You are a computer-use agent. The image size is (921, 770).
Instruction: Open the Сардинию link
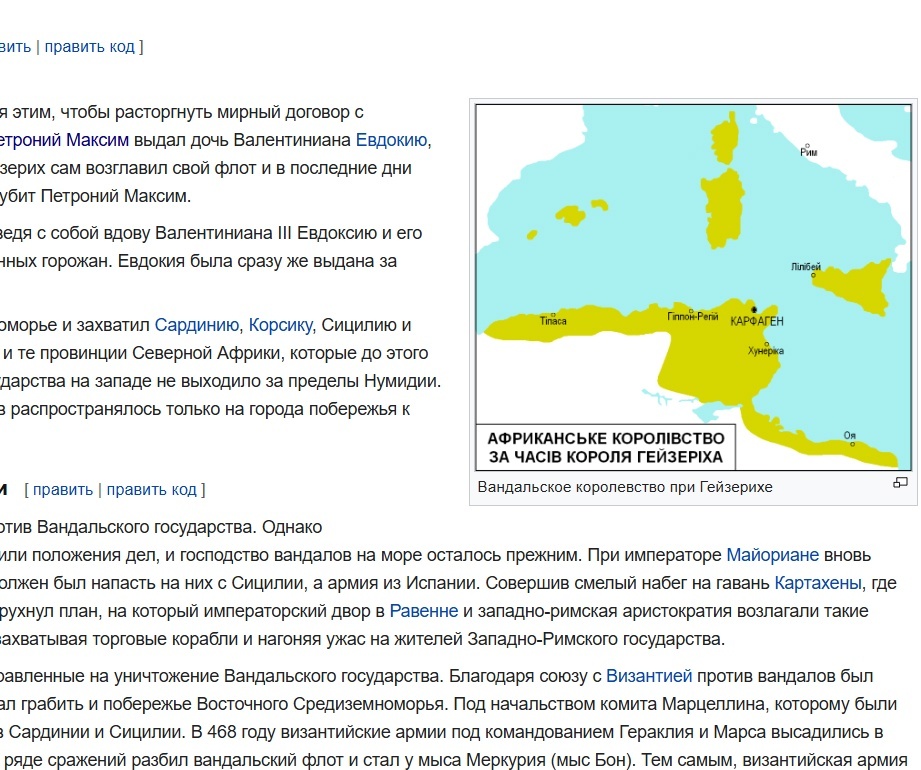pos(197,325)
